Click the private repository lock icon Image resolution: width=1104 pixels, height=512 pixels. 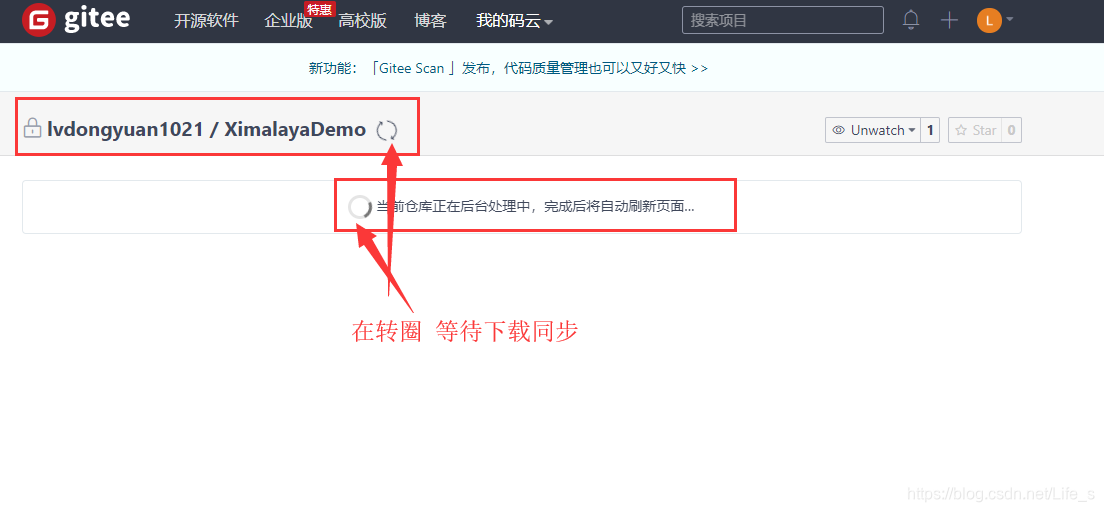tap(32, 128)
